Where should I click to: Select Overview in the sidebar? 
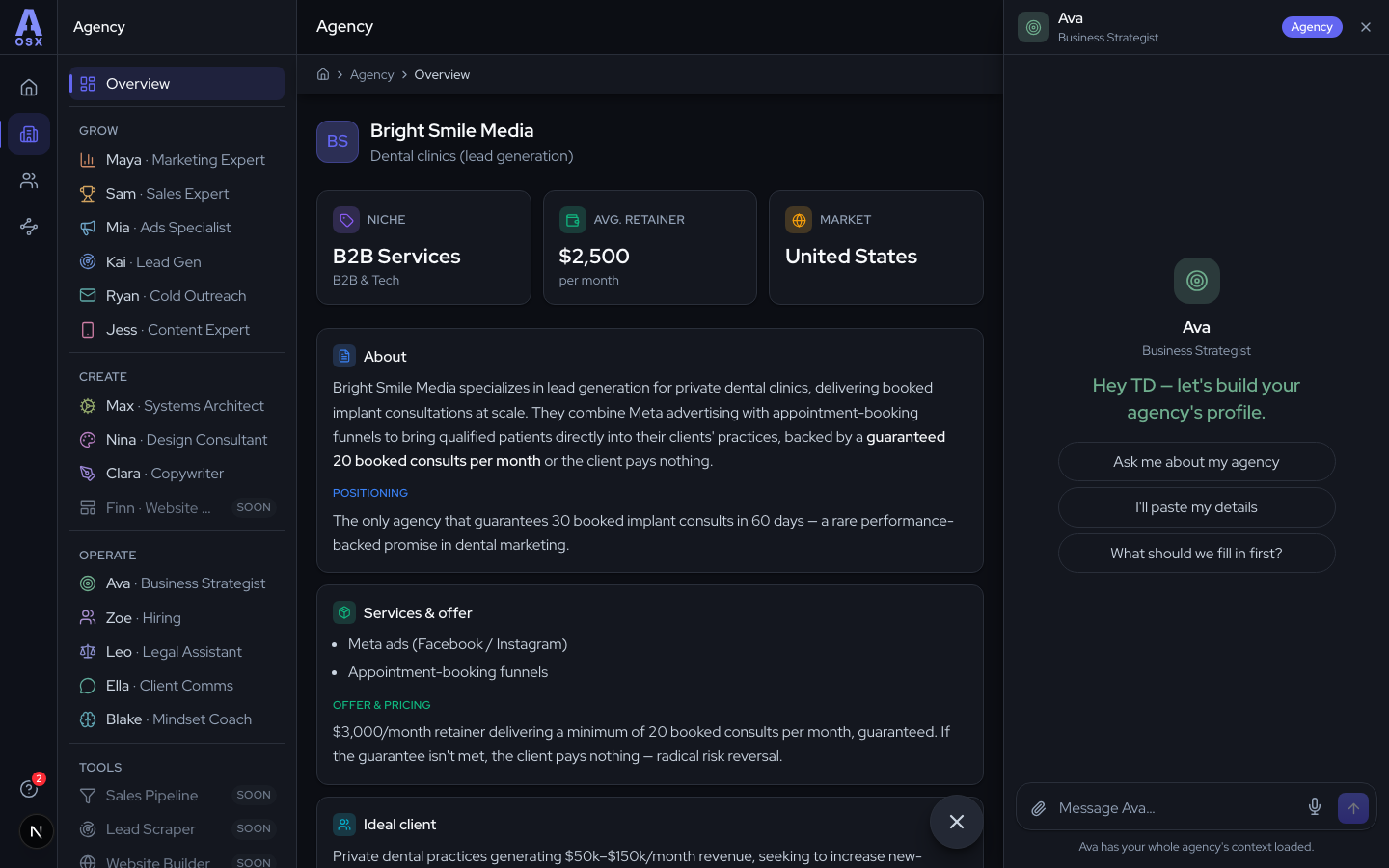tap(177, 84)
